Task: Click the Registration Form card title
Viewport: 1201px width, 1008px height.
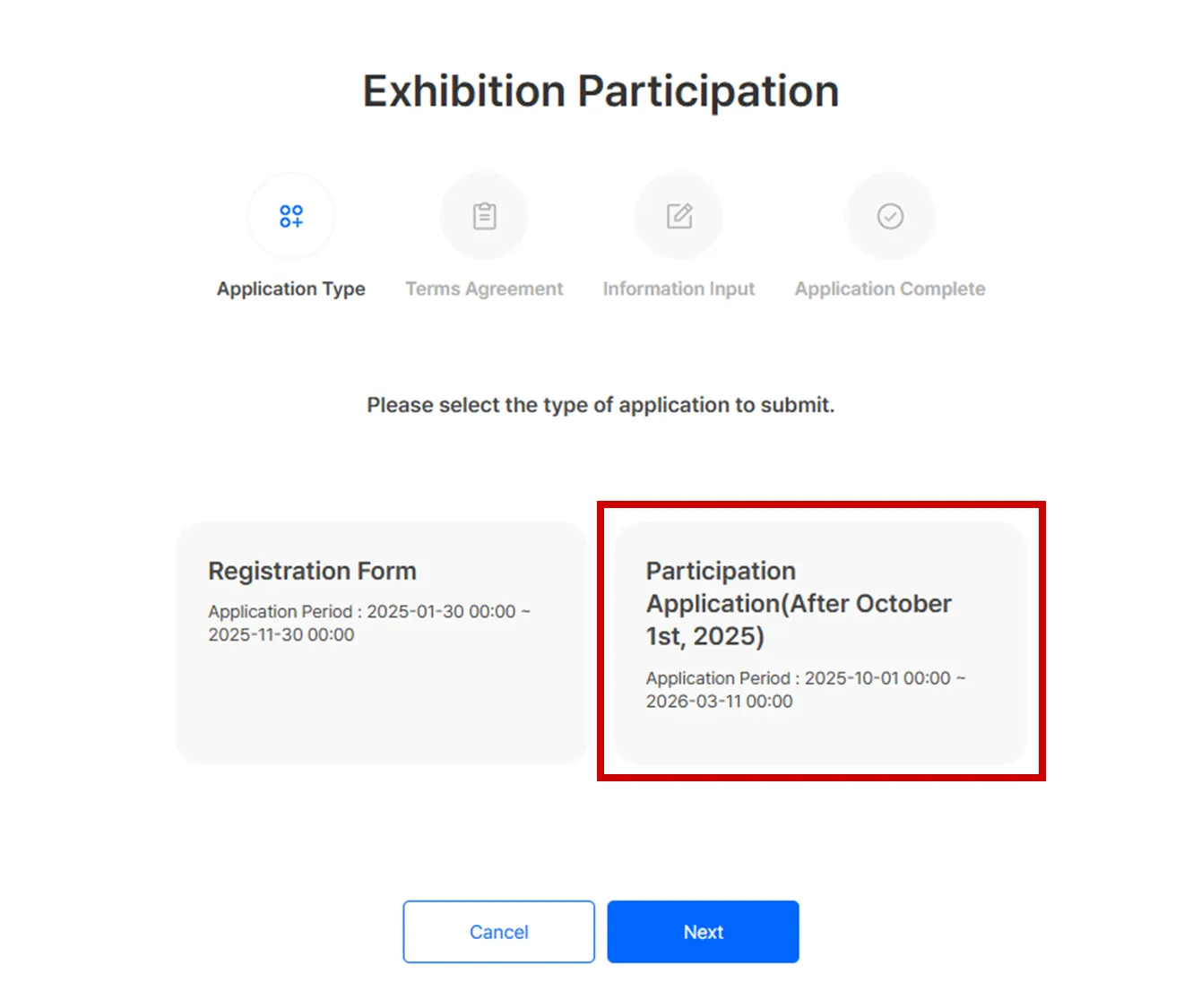Action: click(312, 571)
